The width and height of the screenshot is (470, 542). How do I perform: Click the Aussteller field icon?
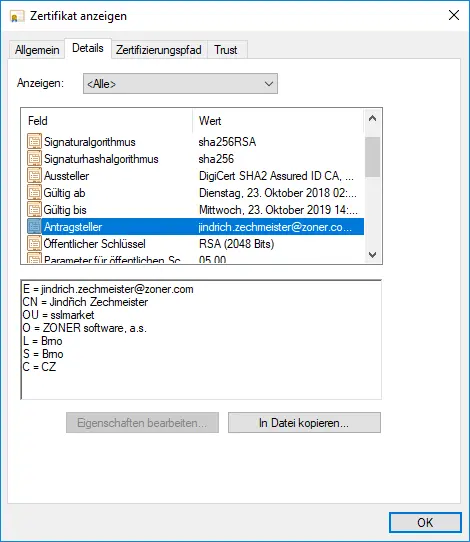point(34,176)
